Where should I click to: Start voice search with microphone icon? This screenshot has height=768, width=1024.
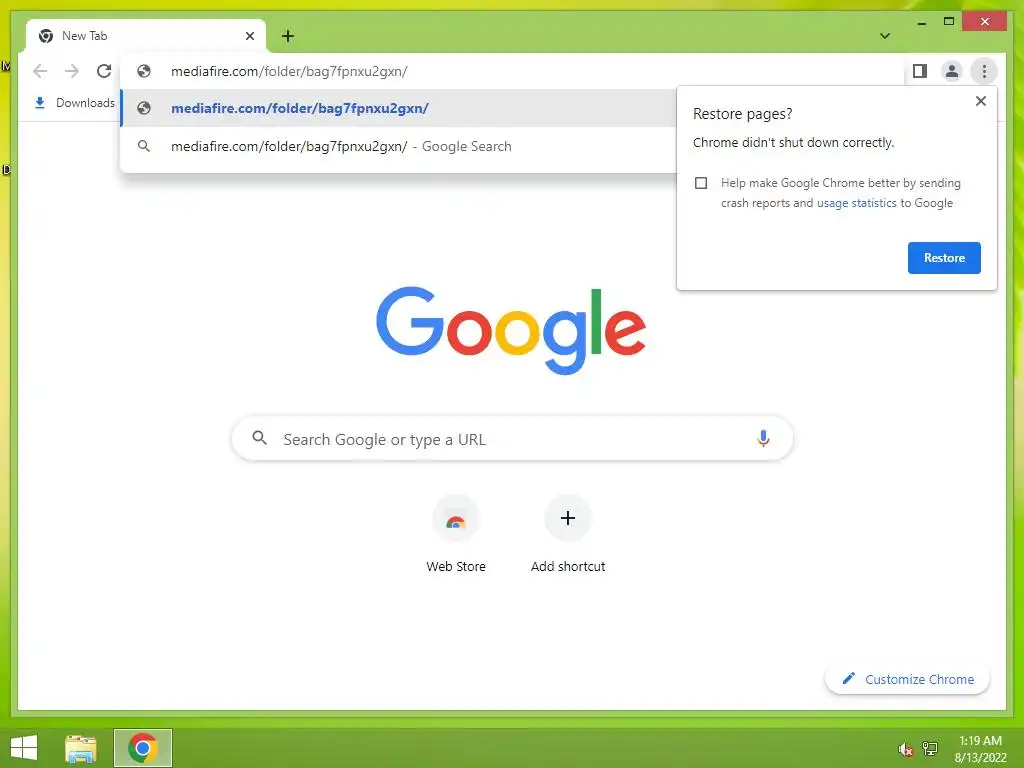[x=763, y=438]
